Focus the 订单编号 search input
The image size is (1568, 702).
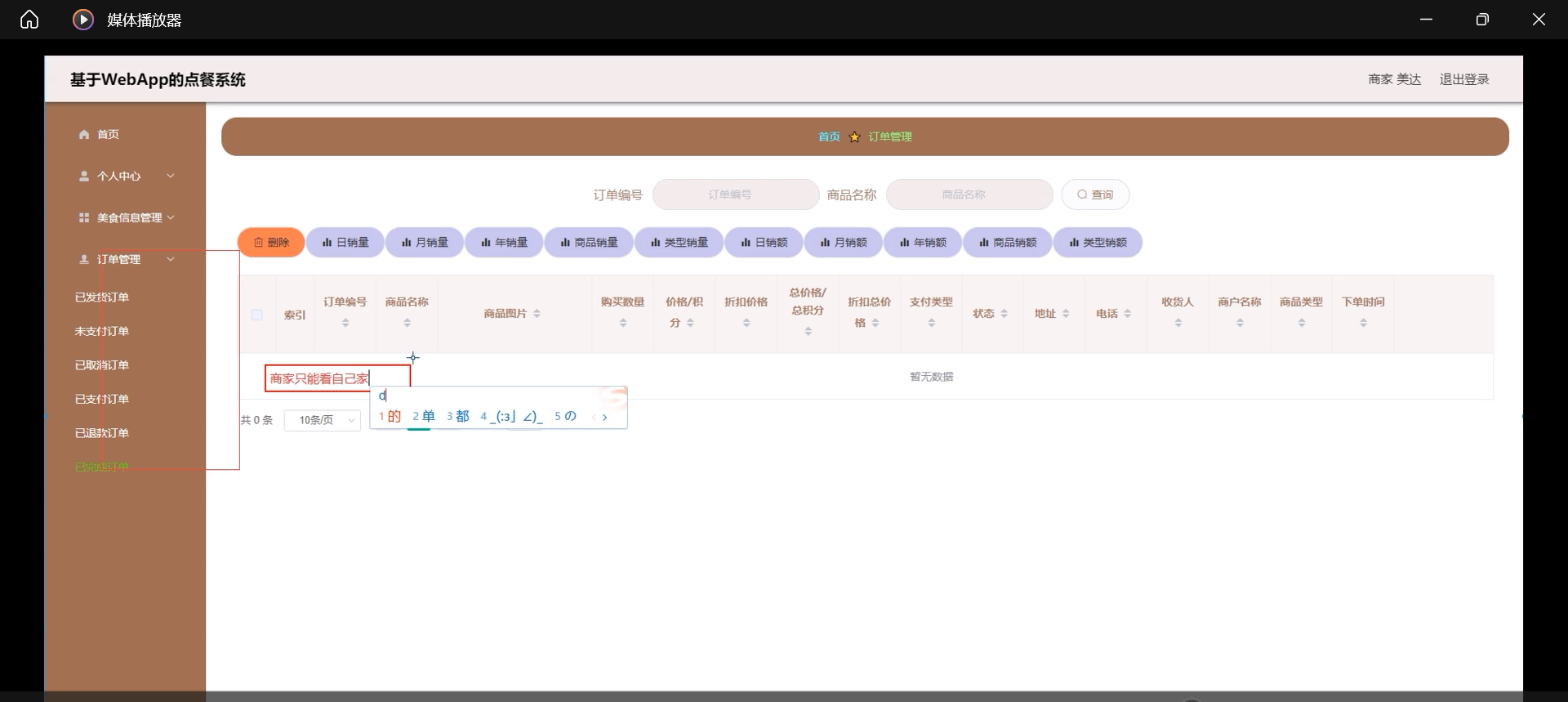(x=736, y=195)
